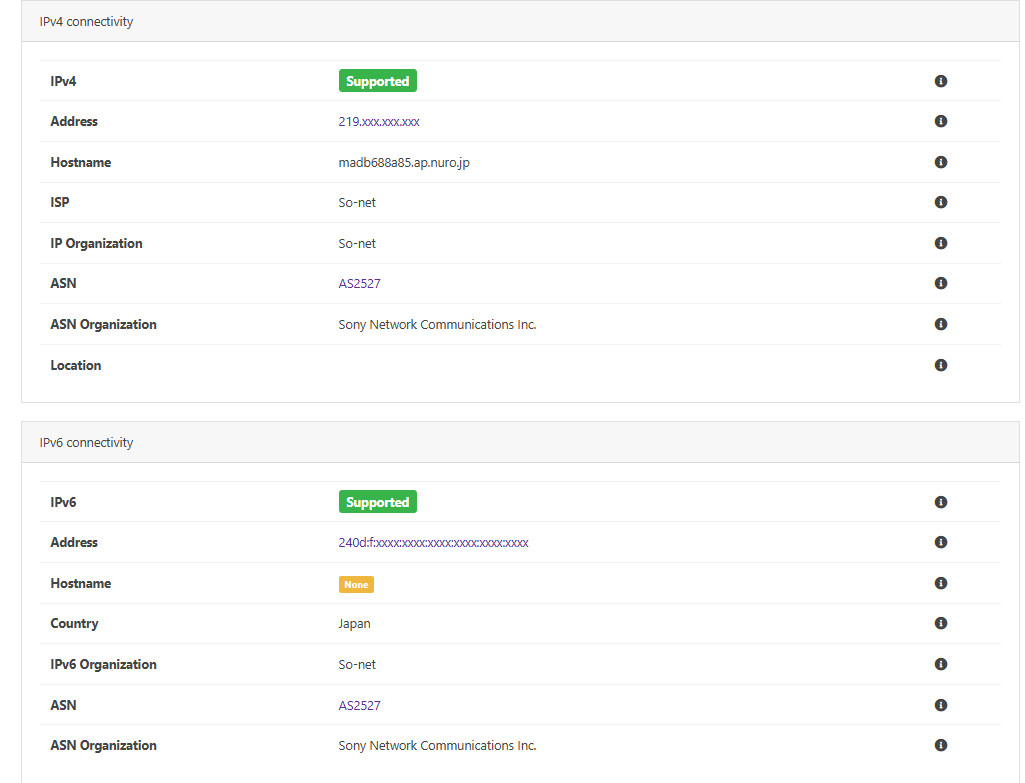Click So-net in the IPv6 Organization row
Image resolution: width=1025 pixels, height=783 pixels.
357,665
